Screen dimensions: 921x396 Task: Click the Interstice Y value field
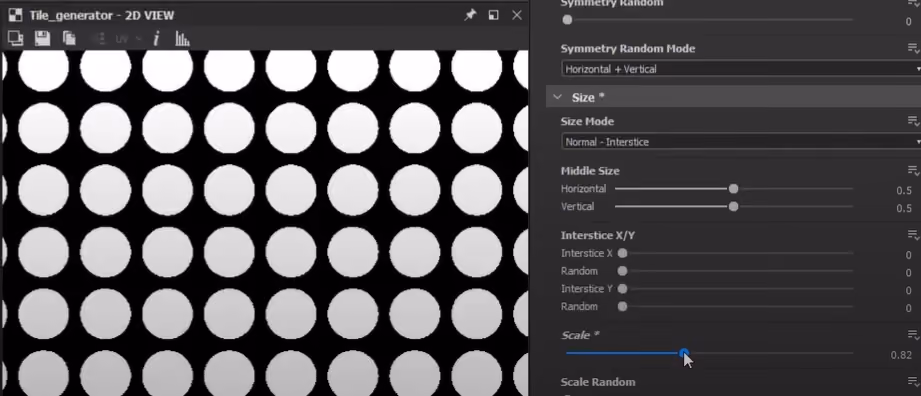pos(908,290)
